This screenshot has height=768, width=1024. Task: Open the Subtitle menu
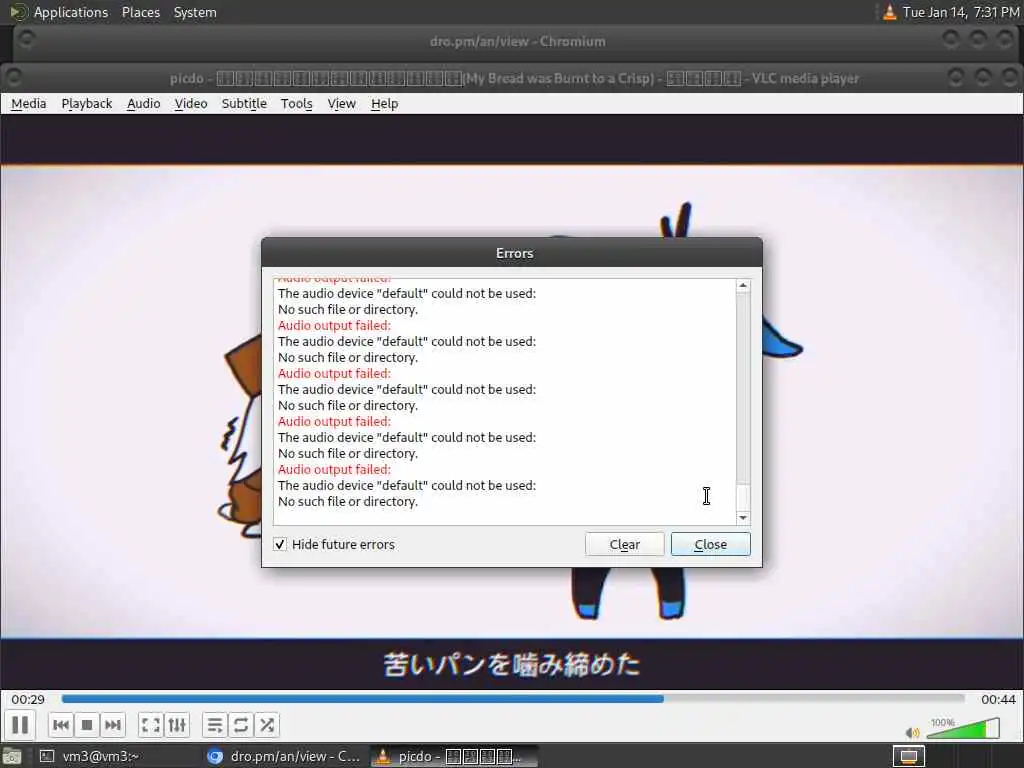coord(244,104)
